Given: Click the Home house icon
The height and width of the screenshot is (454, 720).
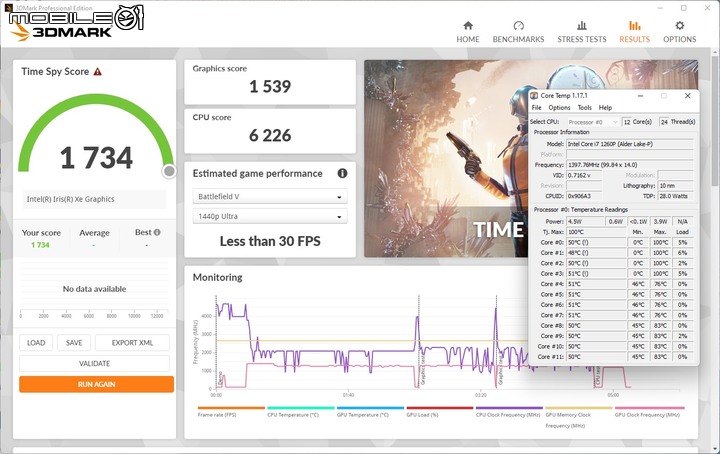Looking at the screenshot, I should click(468, 25).
